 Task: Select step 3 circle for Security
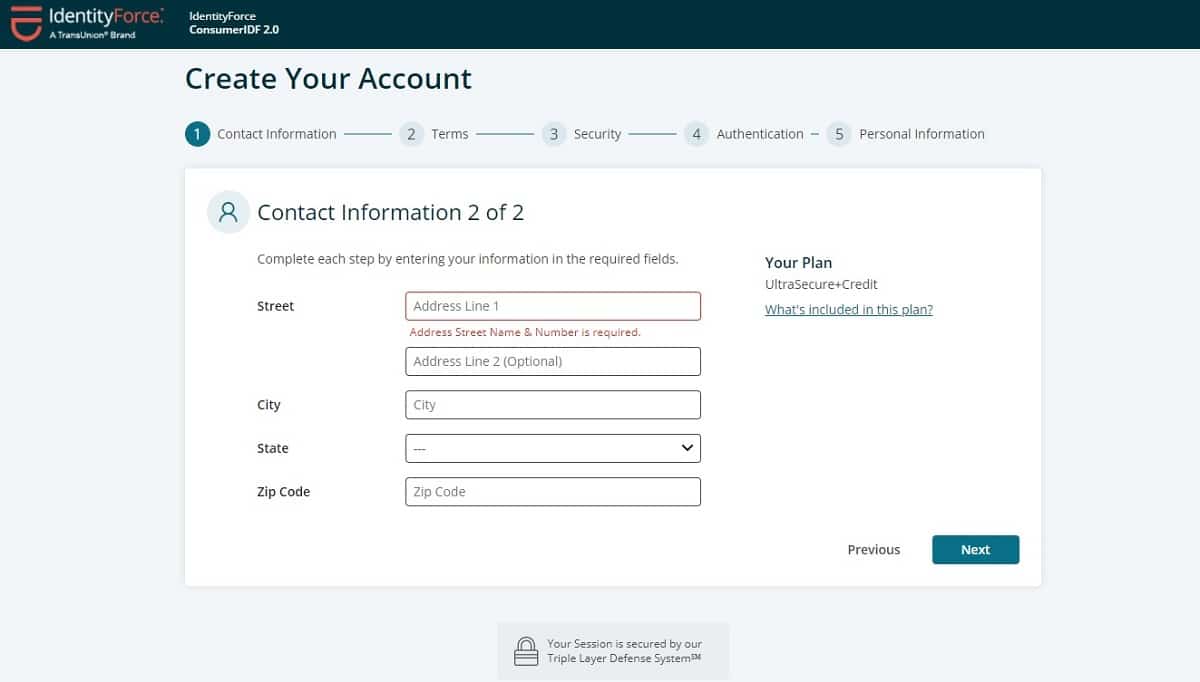pyautogui.click(x=554, y=134)
